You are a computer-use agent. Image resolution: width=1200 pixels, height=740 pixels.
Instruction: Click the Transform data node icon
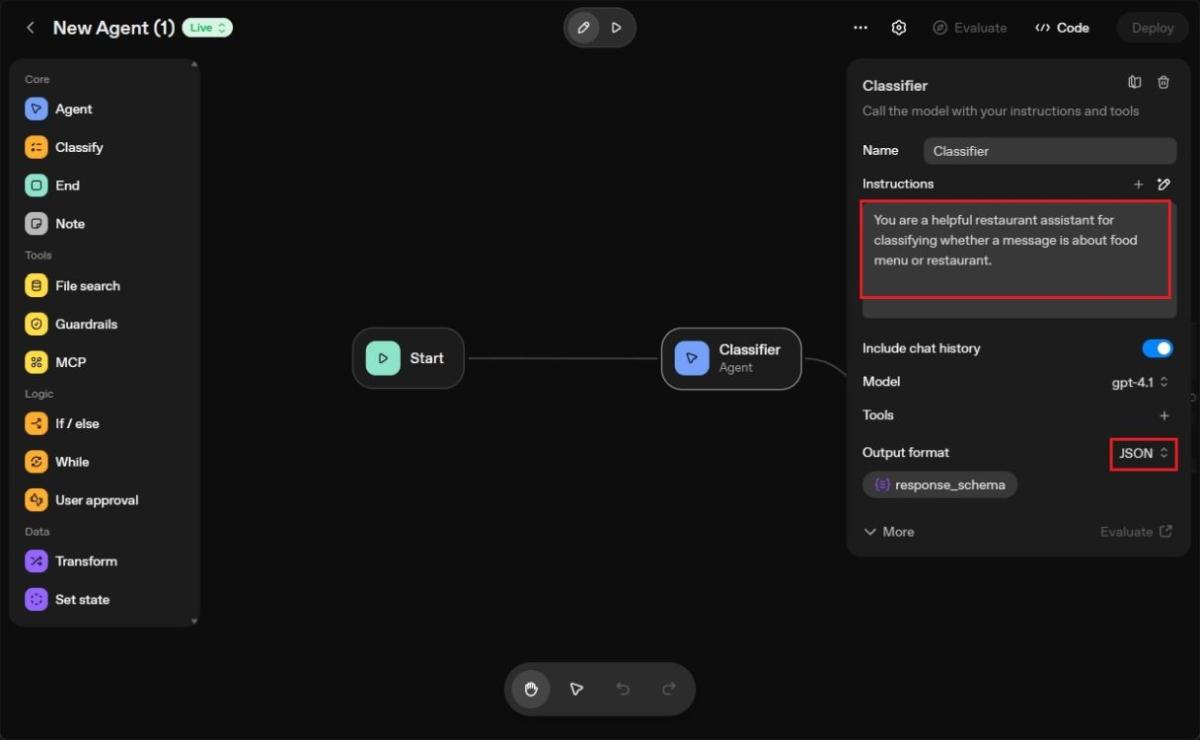[x=36, y=561]
